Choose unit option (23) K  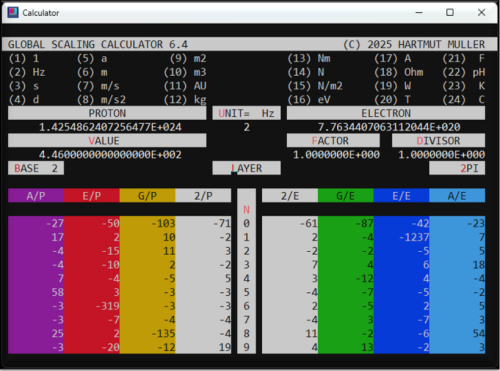pyautogui.click(x=464, y=86)
